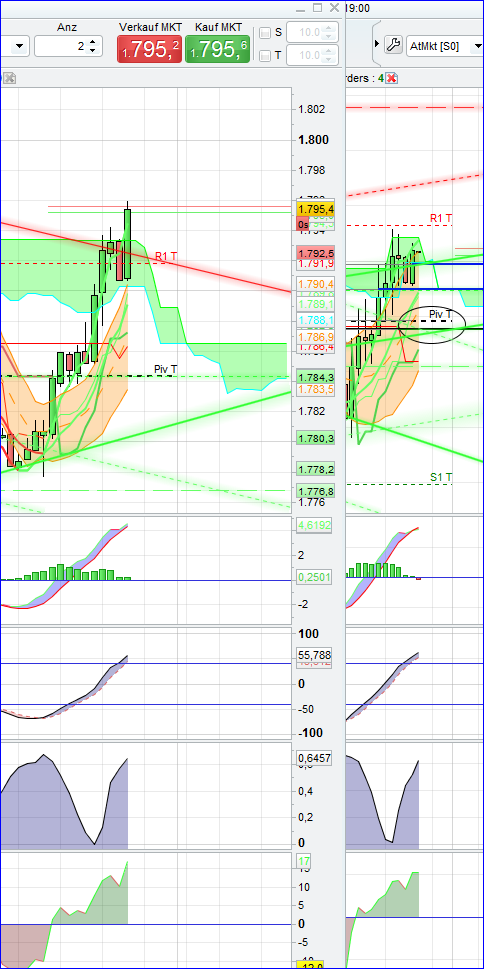Enable the S checkbox

(265, 33)
